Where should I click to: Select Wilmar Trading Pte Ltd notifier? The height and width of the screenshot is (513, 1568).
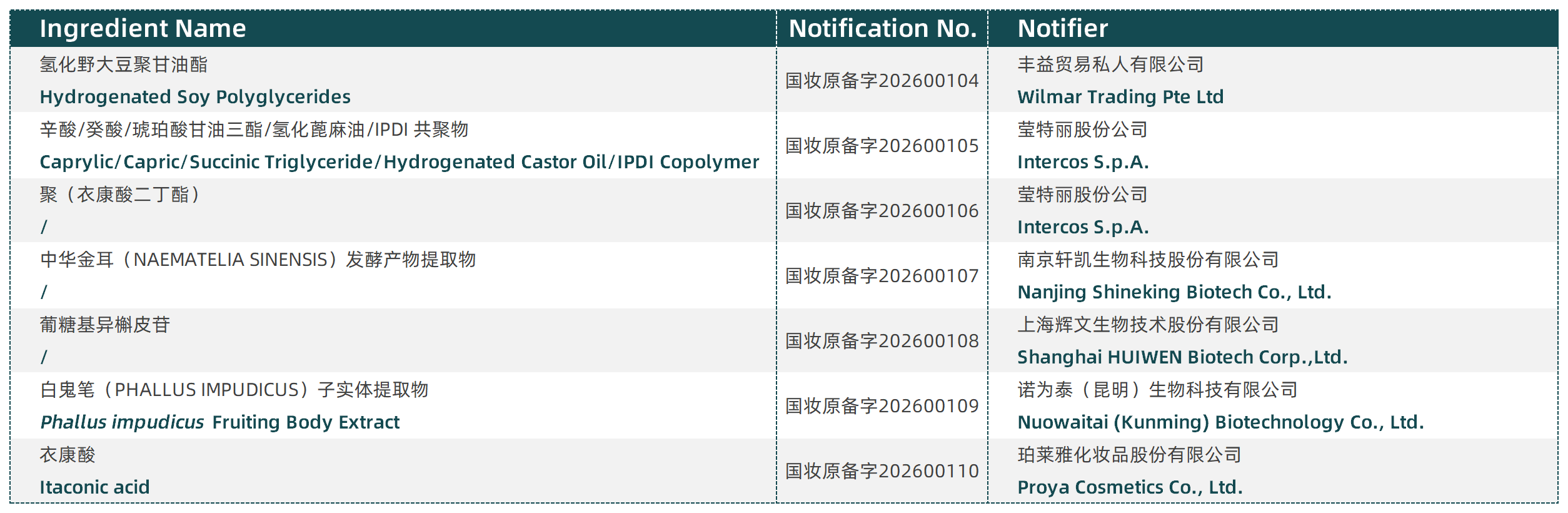[1120, 97]
